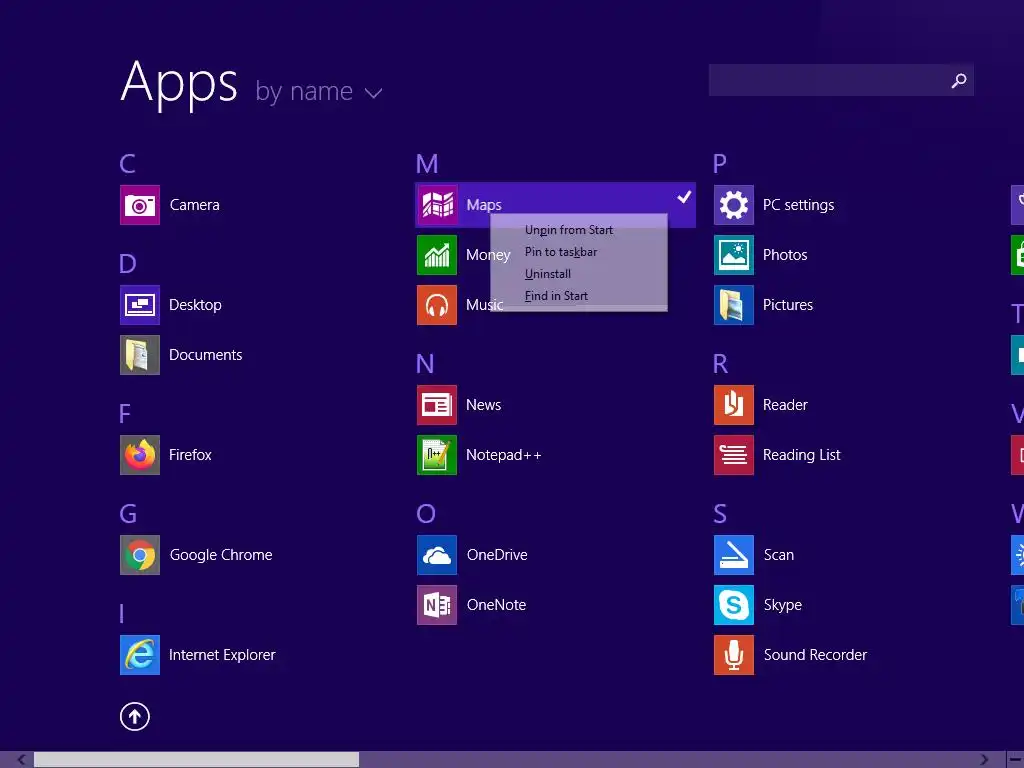Open the Reading List icon
The height and width of the screenshot is (768, 1024).
(734, 455)
